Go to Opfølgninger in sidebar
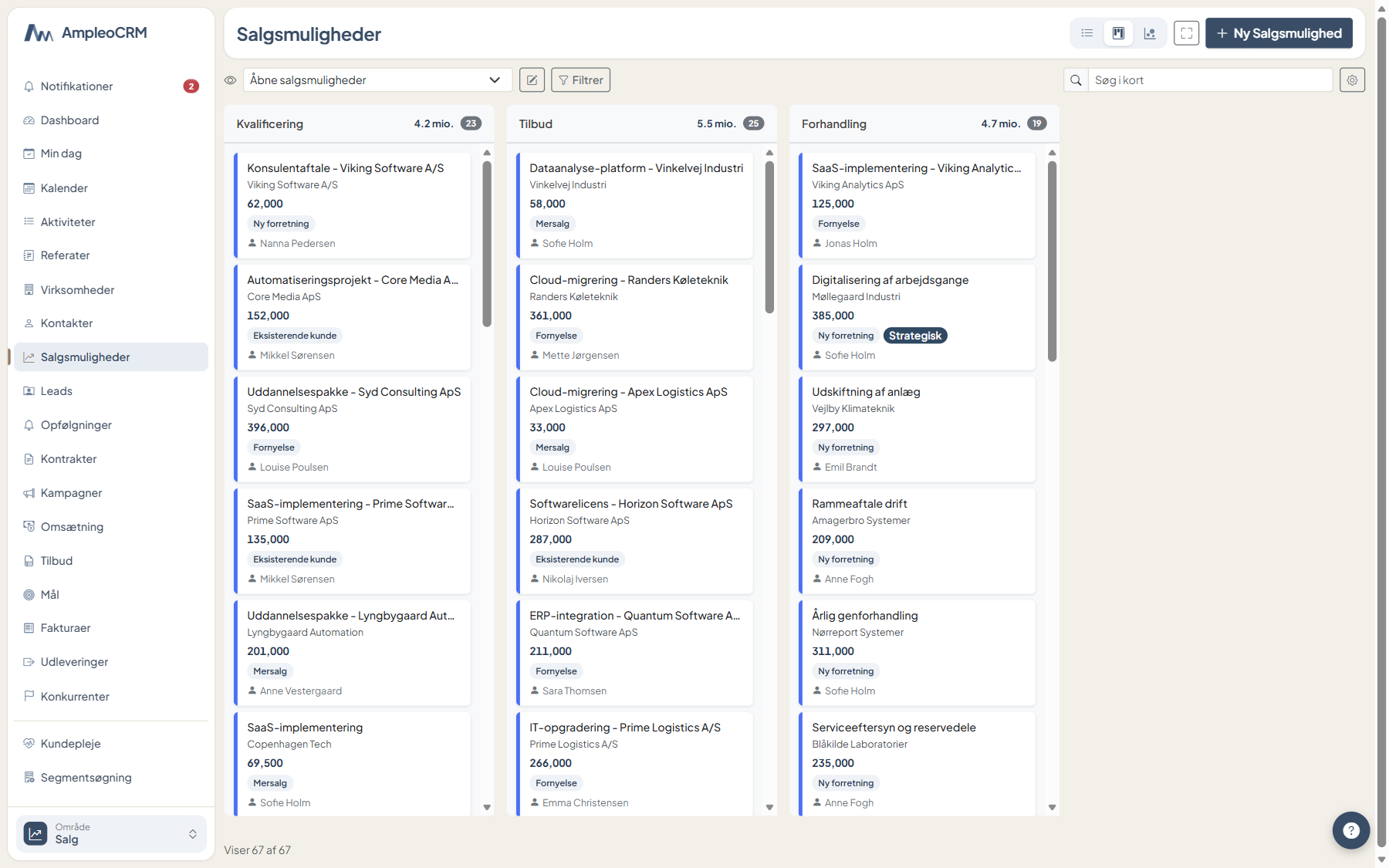1389x868 pixels. [111, 425]
